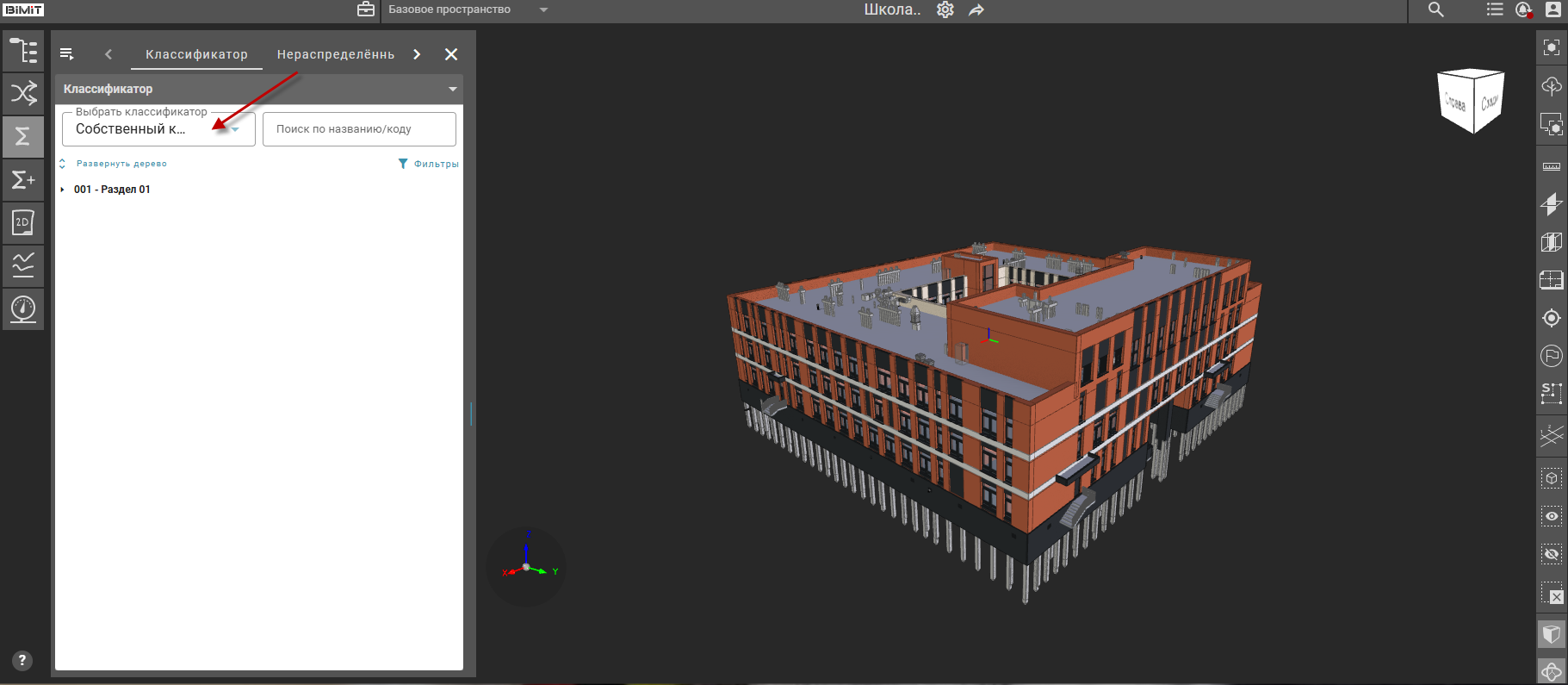
Task: Open the model tree structure icon
Action: click(23, 51)
